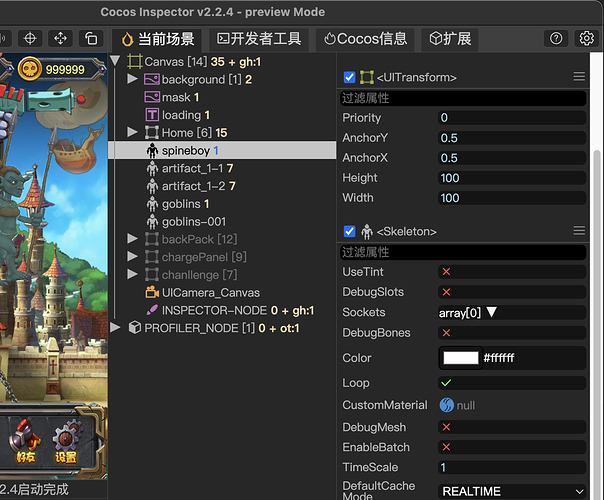Click the TimeScale value field

512,467
